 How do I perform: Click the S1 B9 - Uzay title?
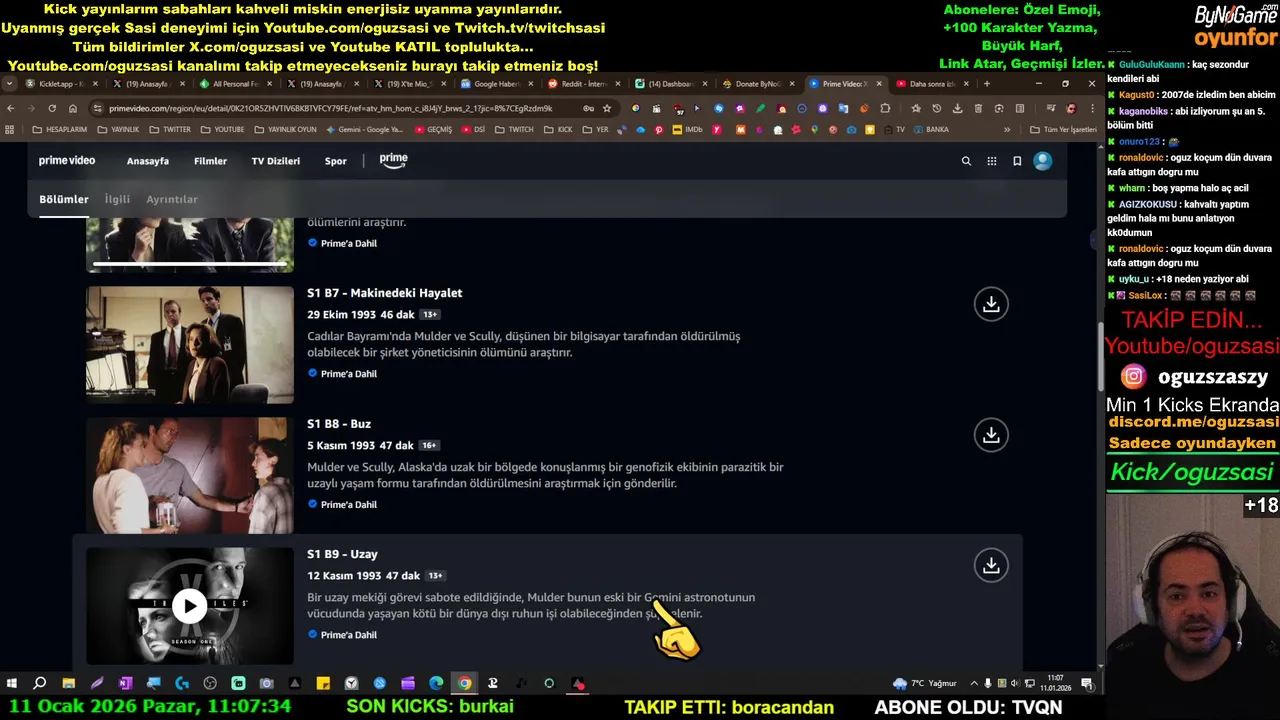[x=342, y=554]
